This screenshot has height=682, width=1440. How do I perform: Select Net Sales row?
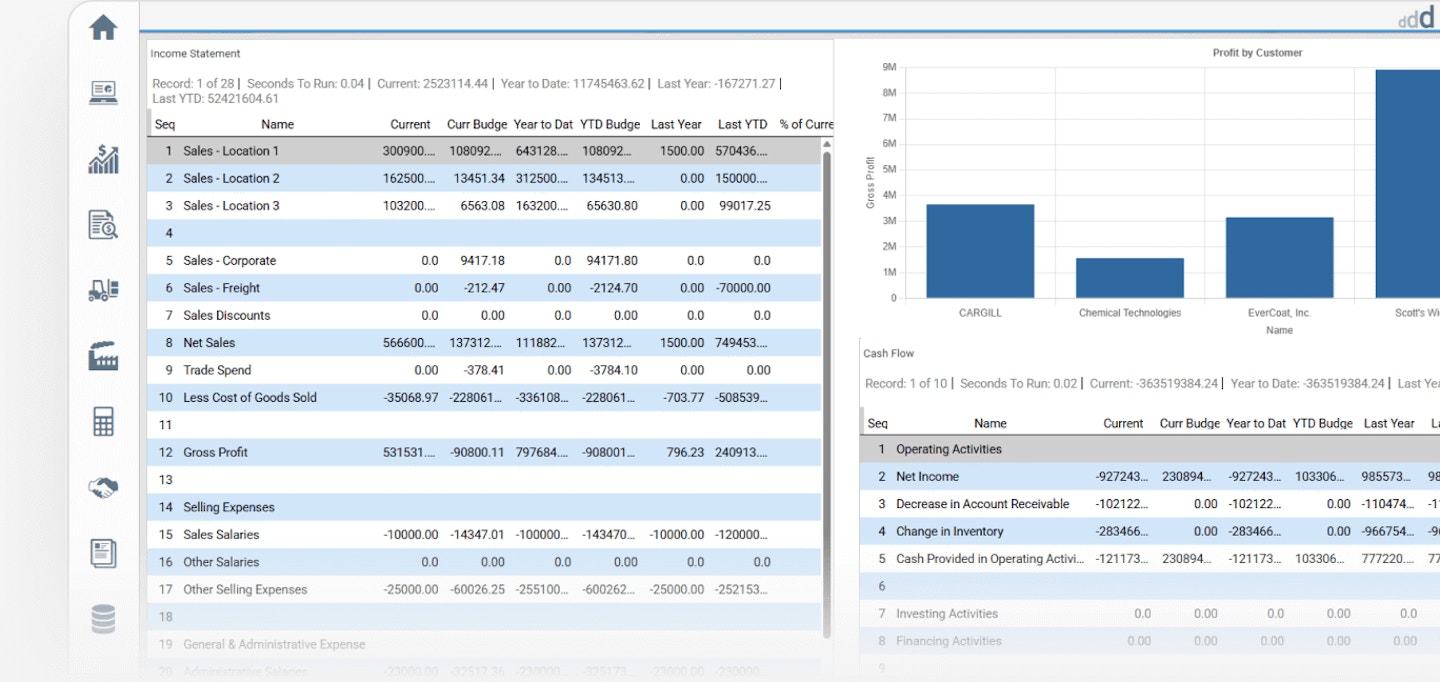tap(484, 343)
